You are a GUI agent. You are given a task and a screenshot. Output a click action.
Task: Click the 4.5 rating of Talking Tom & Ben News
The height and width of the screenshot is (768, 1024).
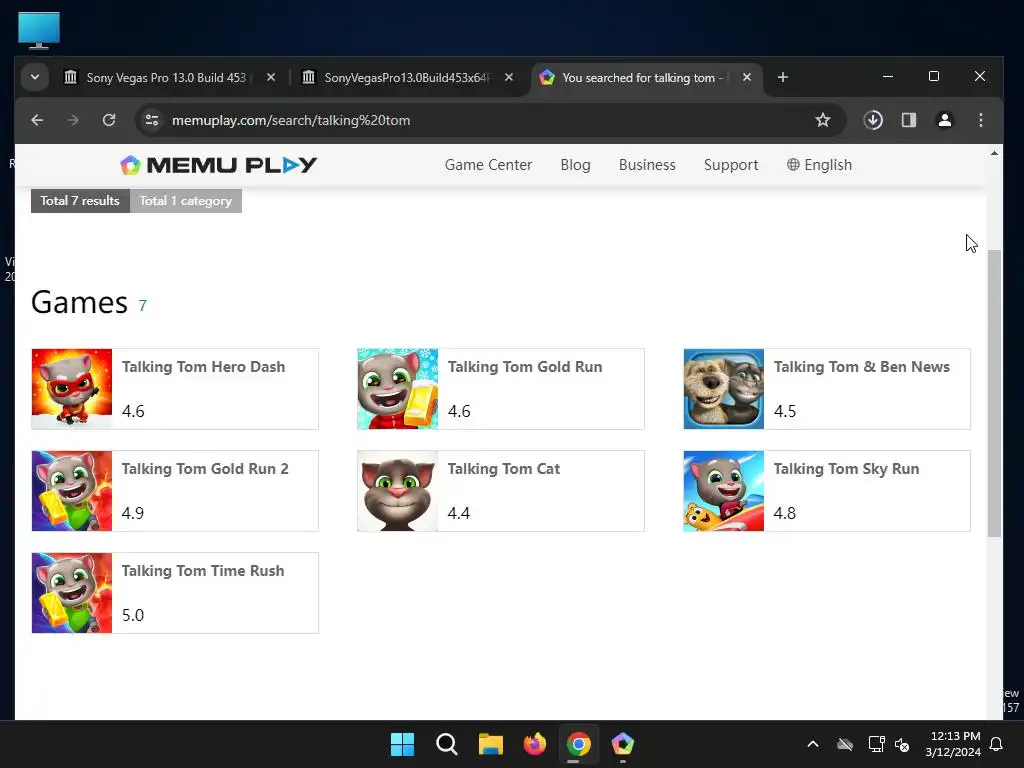784,411
